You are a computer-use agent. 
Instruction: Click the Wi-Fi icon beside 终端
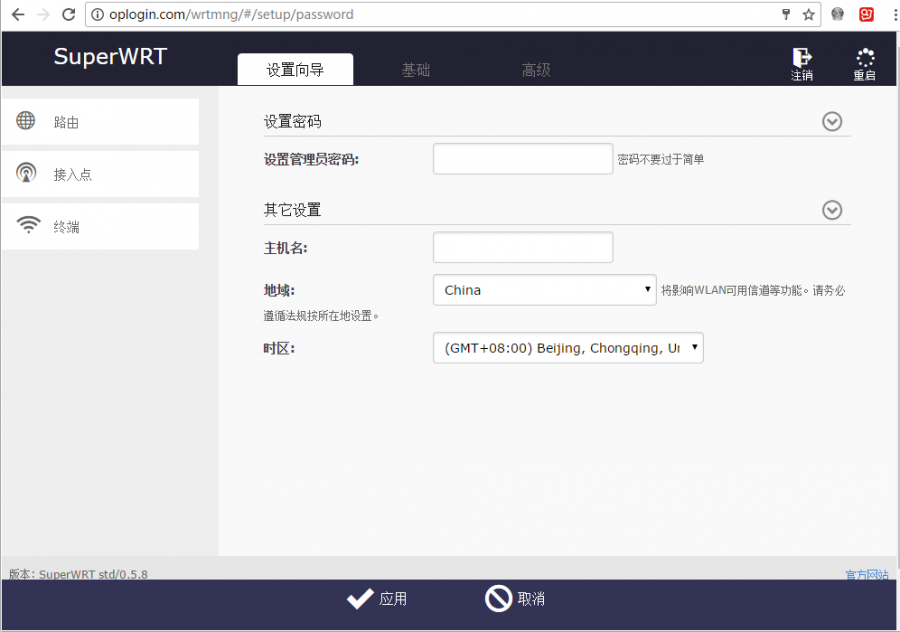coord(28,224)
